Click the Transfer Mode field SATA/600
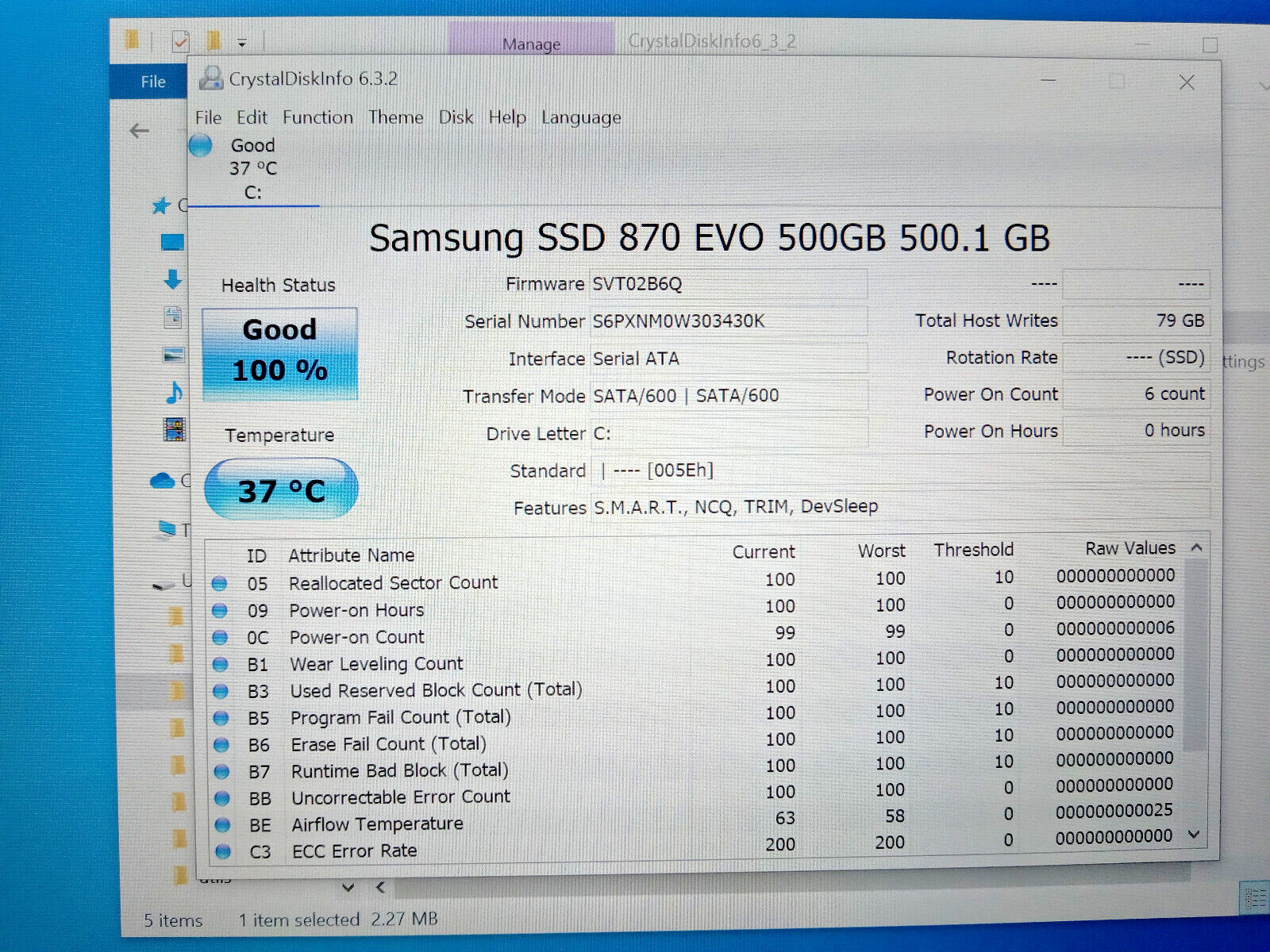 (728, 396)
